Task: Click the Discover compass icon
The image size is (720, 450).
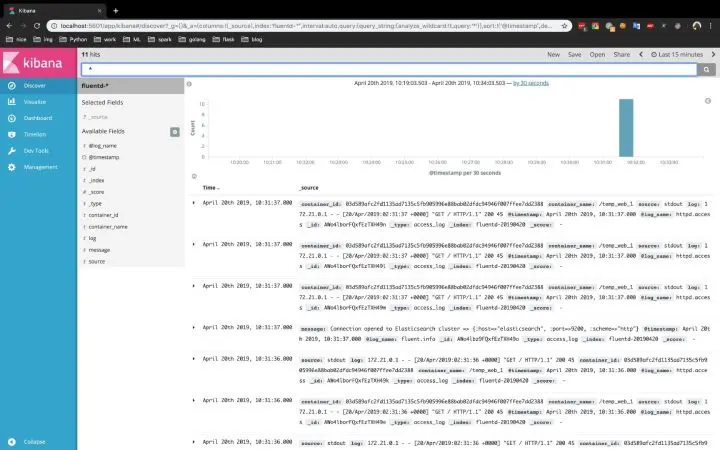Action: (x=12, y=85)
